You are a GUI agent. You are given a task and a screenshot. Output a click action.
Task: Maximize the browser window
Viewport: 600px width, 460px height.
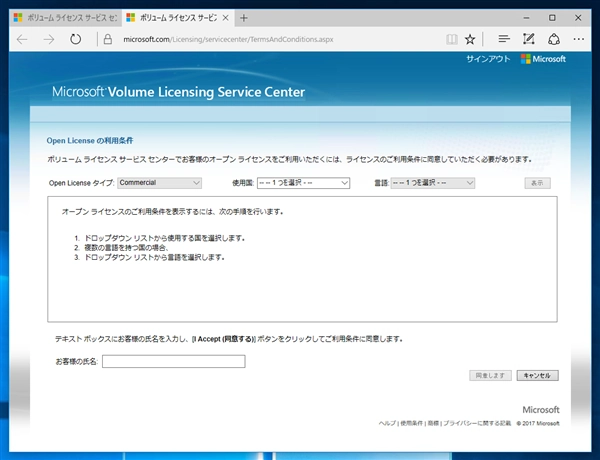pos(552,18)
